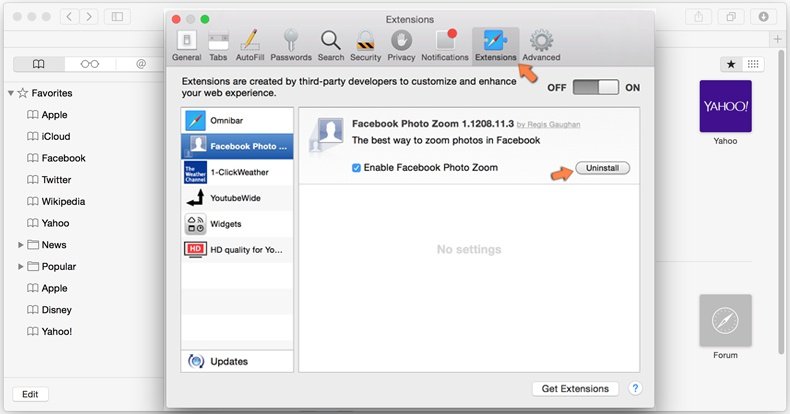The height and width of the screenshot is (414, 790).
Task: Open the AutoFill preferences pane
Action: coord(250,46)
